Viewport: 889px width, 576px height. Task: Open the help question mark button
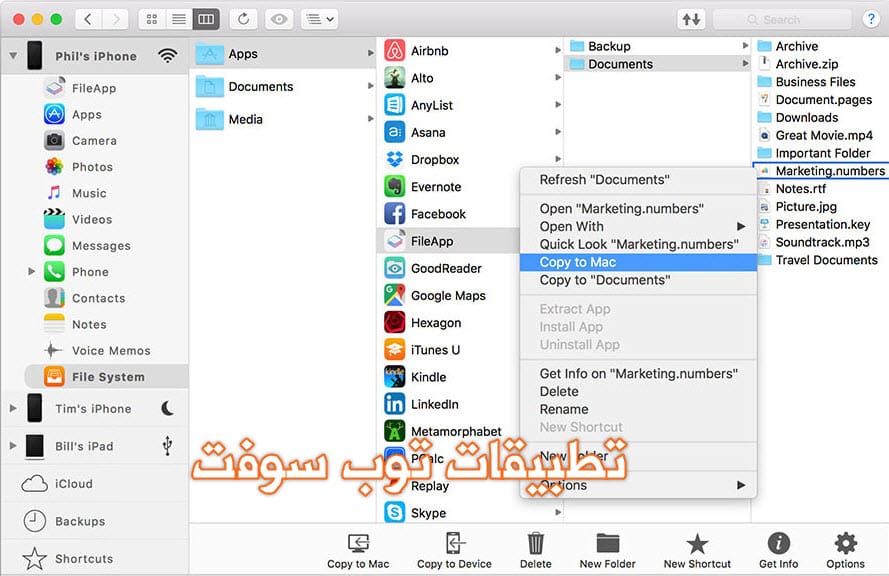point(871,19)
